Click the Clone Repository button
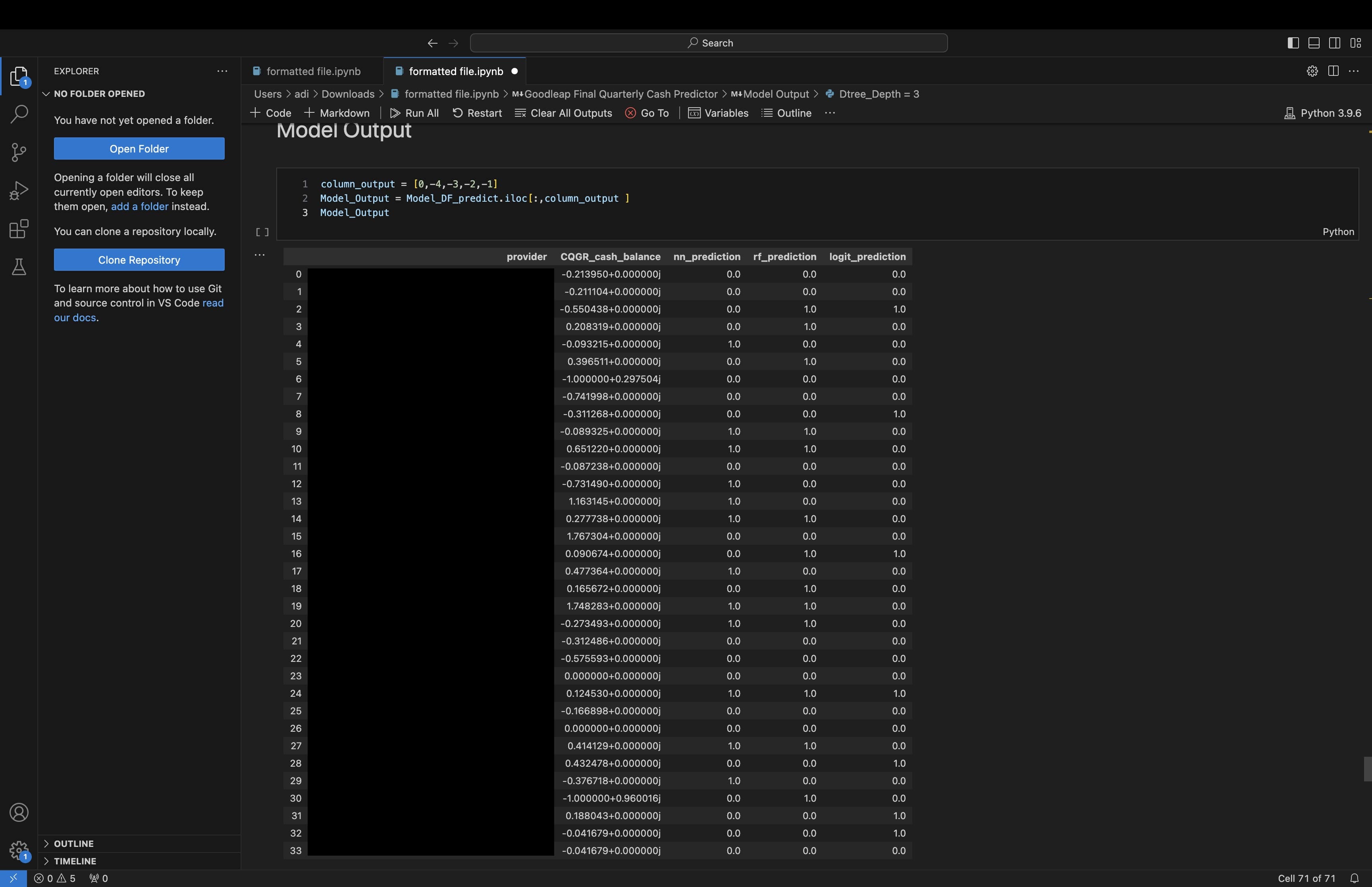Image resolution: width=1372 pixels, height=887 pixels. tap(139, 260)
